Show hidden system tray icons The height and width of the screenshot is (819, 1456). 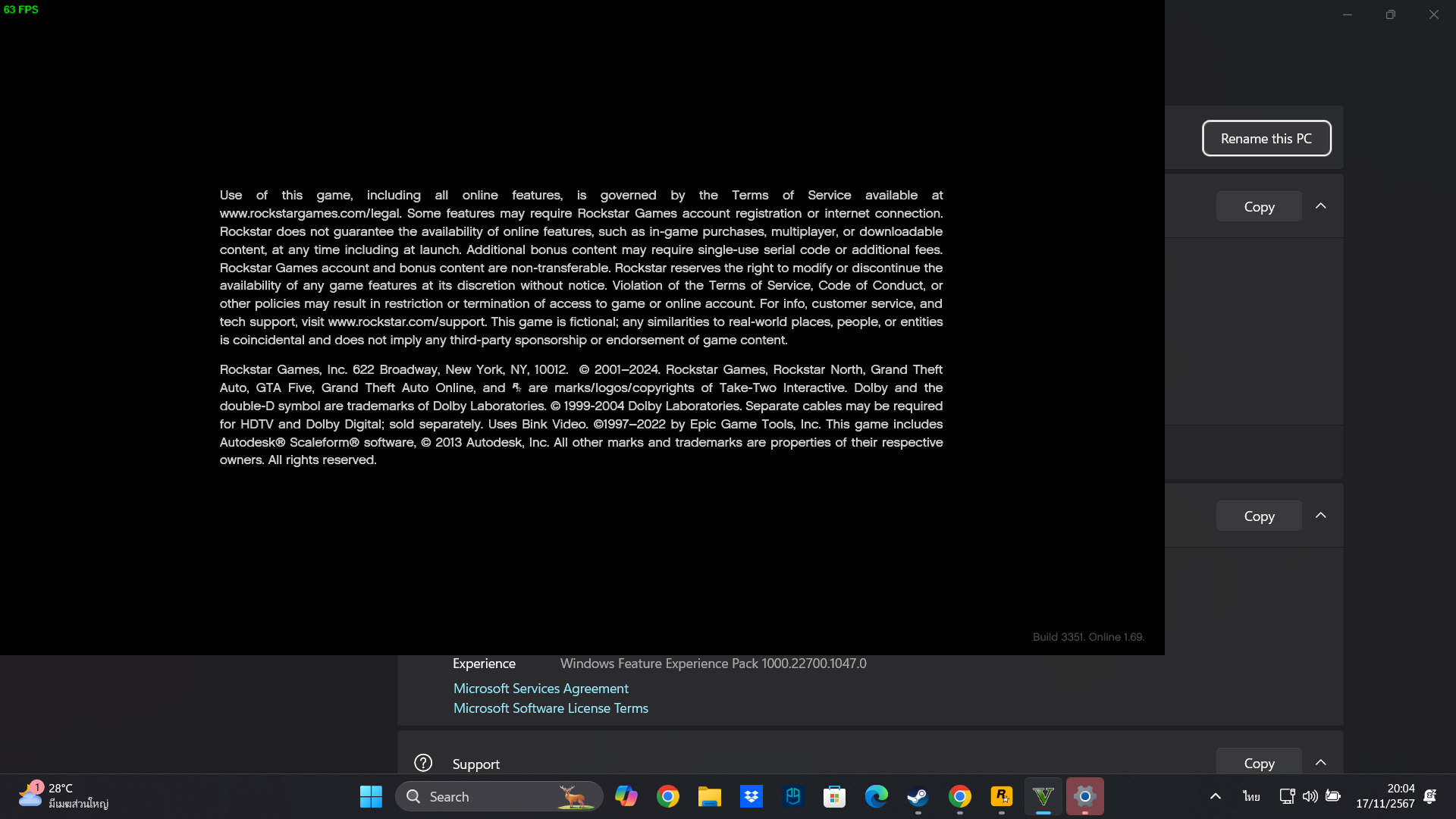point(1216,796)
